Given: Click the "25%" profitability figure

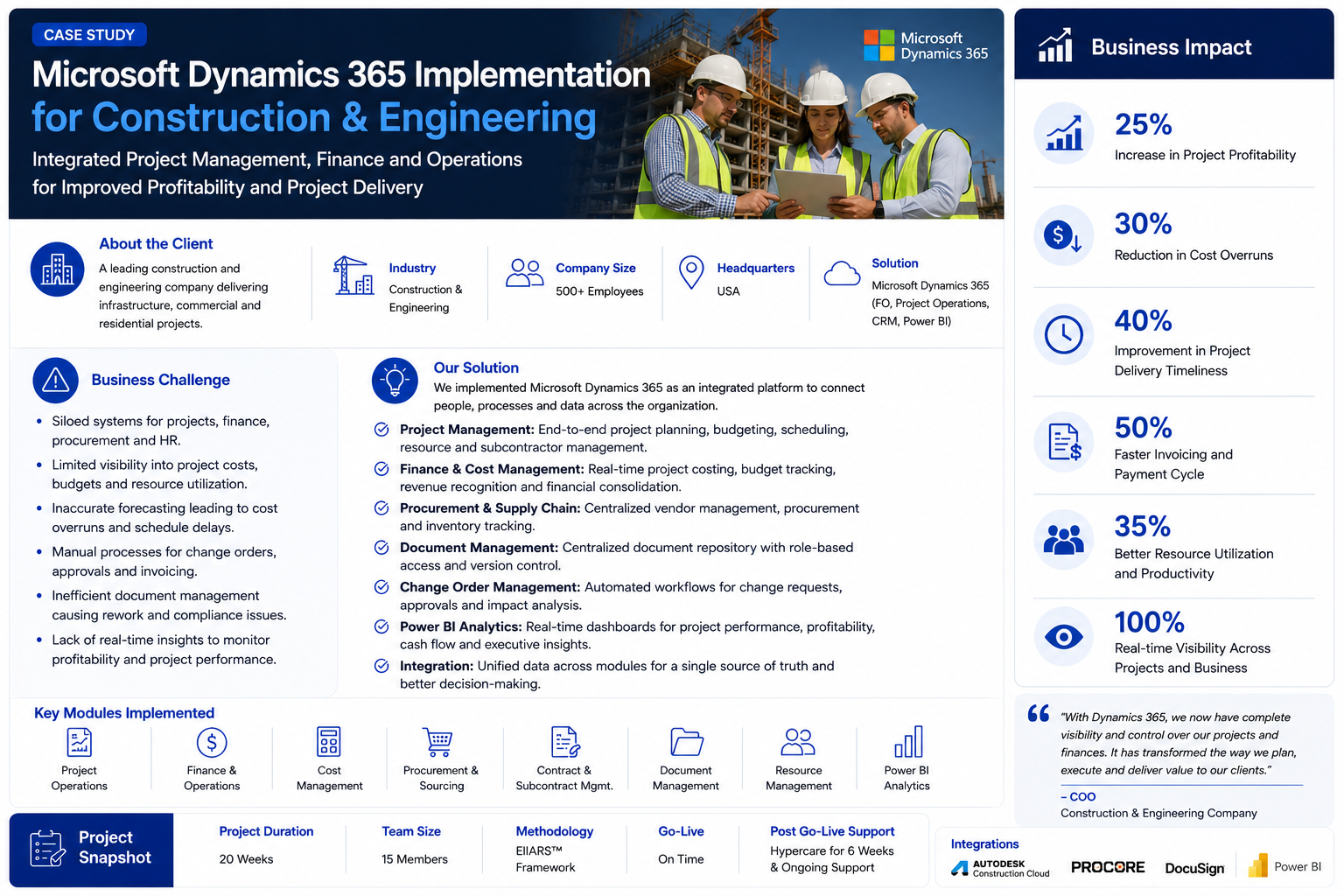Looking at the screenshot, I should pos(1143,125).
